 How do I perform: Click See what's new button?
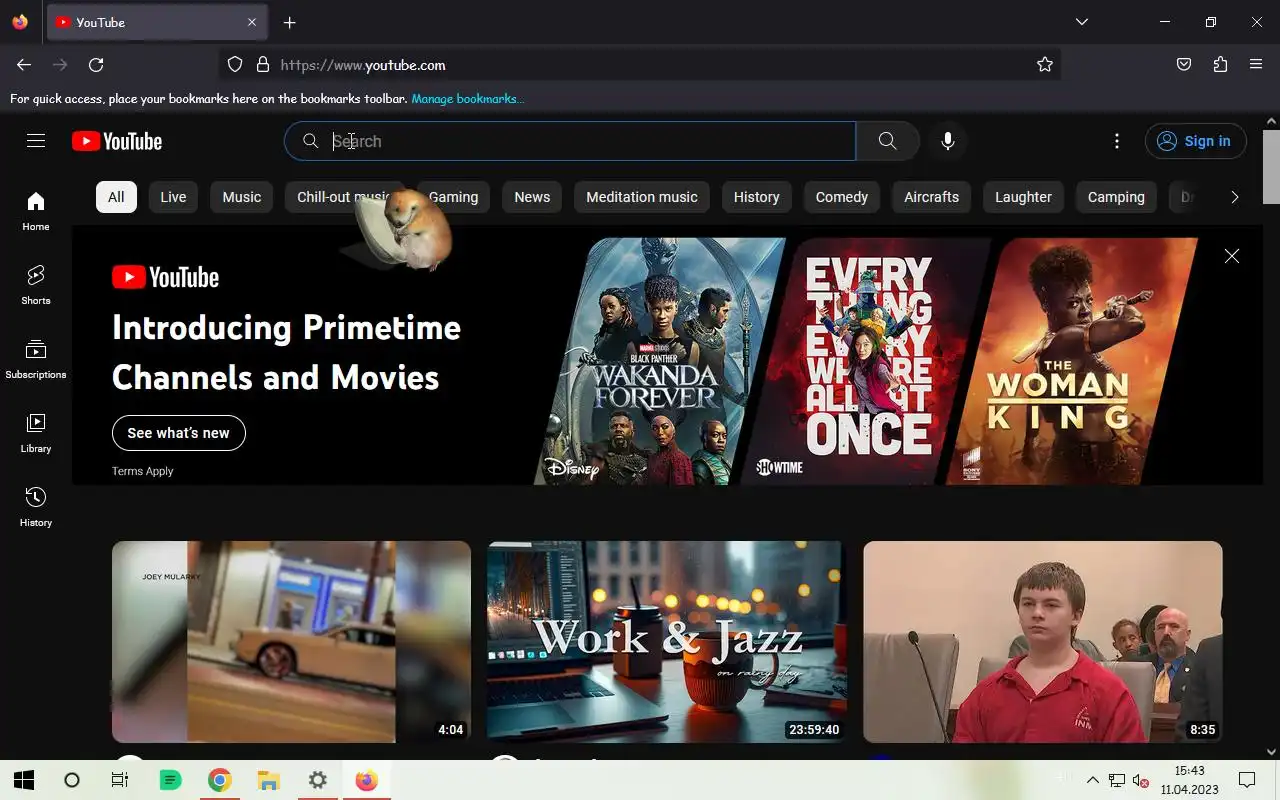(179, 433)
